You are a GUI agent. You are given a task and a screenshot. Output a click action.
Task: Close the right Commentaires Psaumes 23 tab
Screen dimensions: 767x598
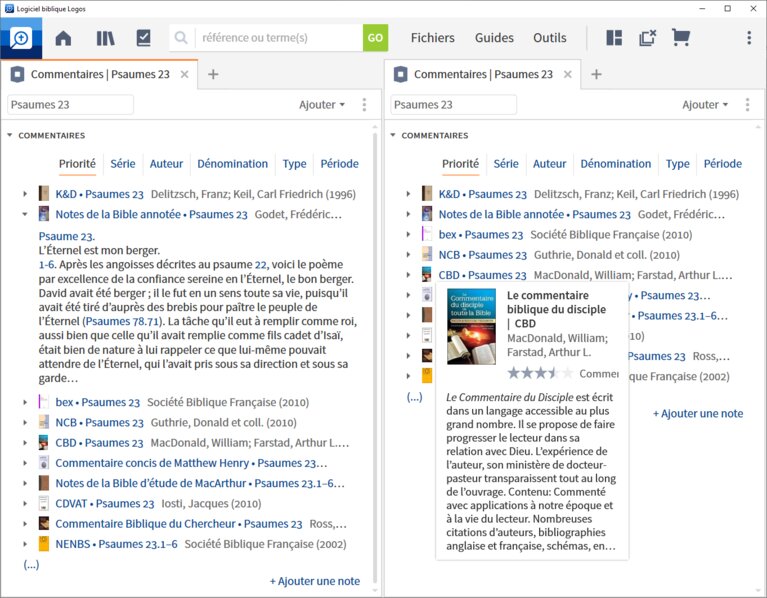coord(567,74)
